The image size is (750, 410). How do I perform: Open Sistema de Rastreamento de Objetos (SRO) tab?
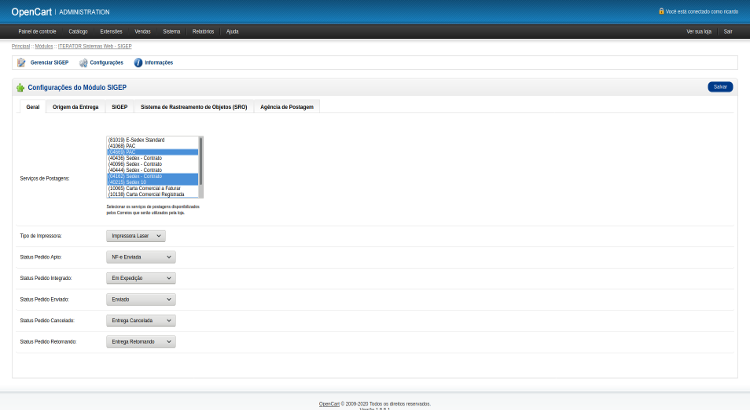click(x=194, y=107)
